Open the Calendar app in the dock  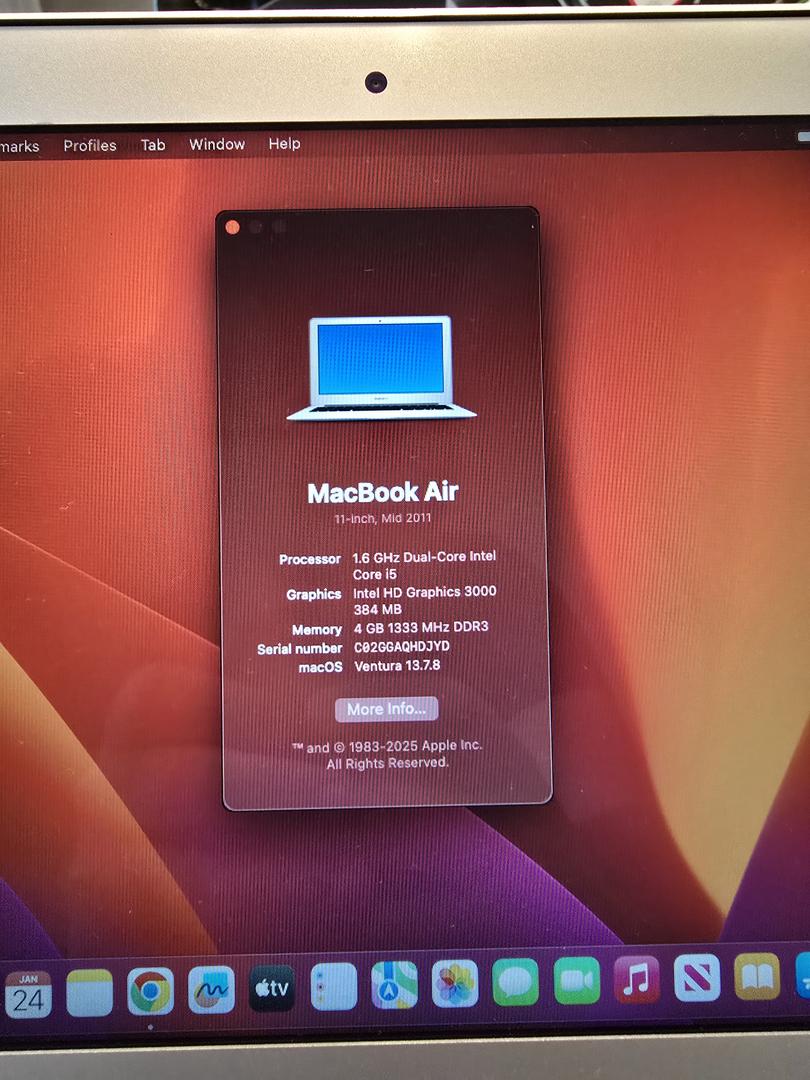point(28,993)
